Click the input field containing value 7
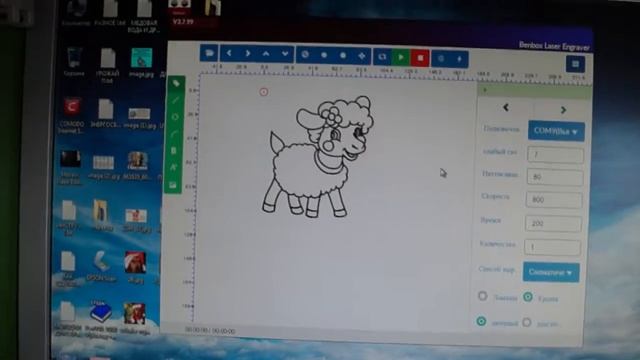The height and width of the screenshot is (360, 640). [556, 155]
